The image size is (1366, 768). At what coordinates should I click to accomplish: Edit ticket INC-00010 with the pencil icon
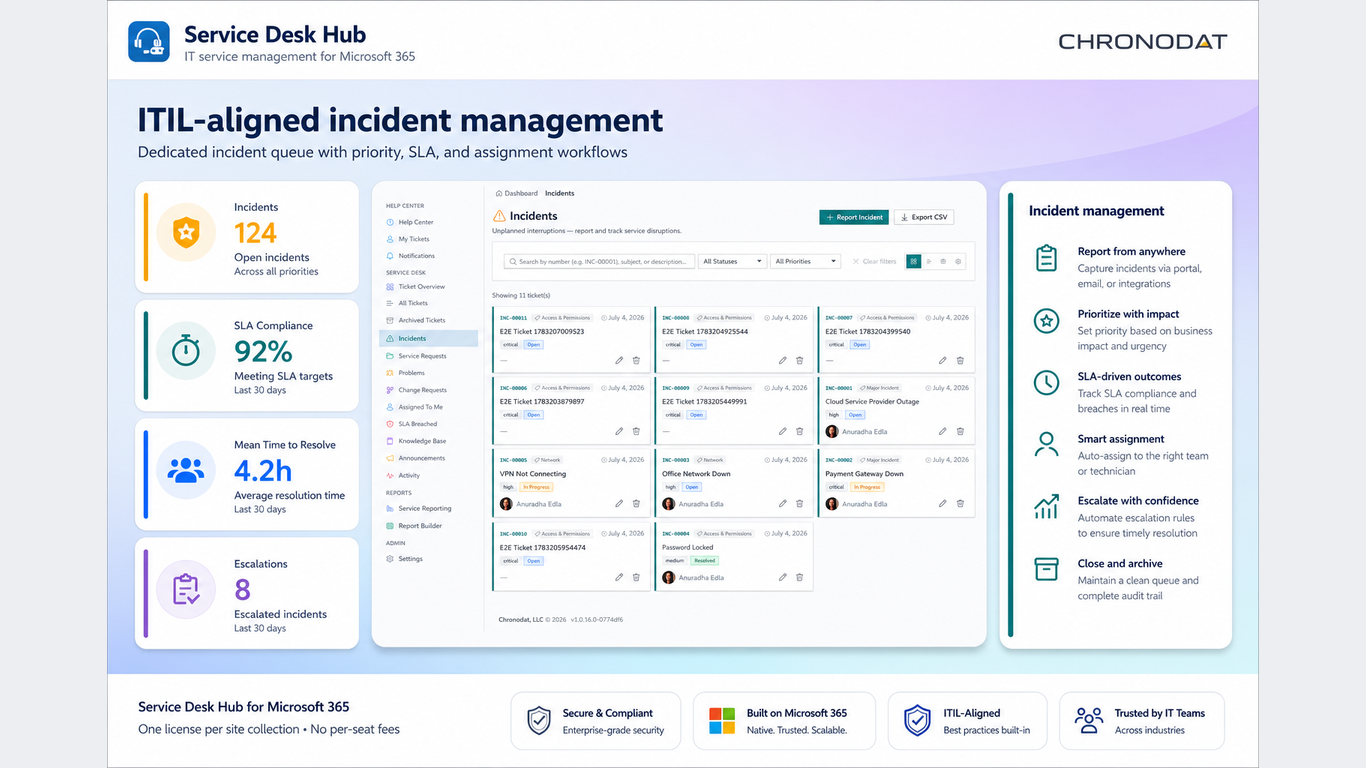[619, 577]
